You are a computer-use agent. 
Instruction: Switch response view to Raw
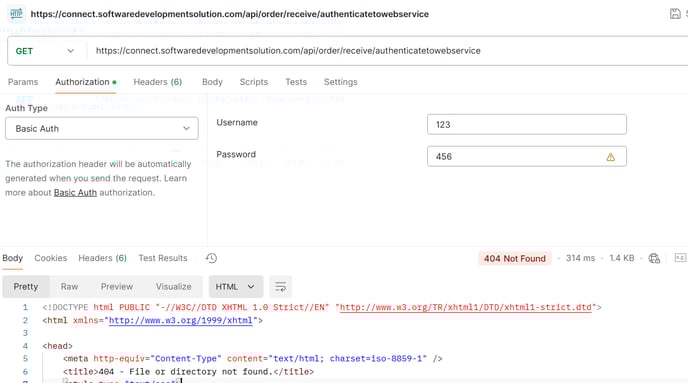coord(69,286)
